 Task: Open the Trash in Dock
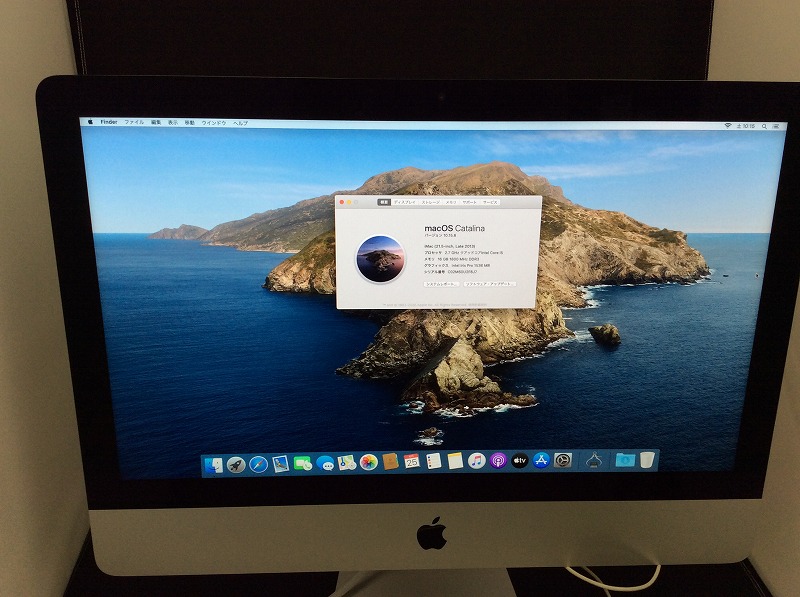(647, 460)
